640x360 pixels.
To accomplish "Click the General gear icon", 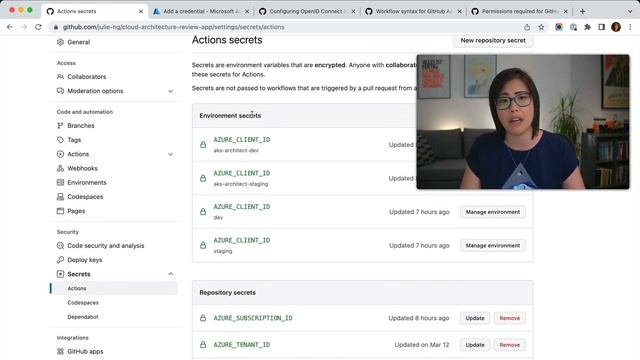I will click(60, 42).
